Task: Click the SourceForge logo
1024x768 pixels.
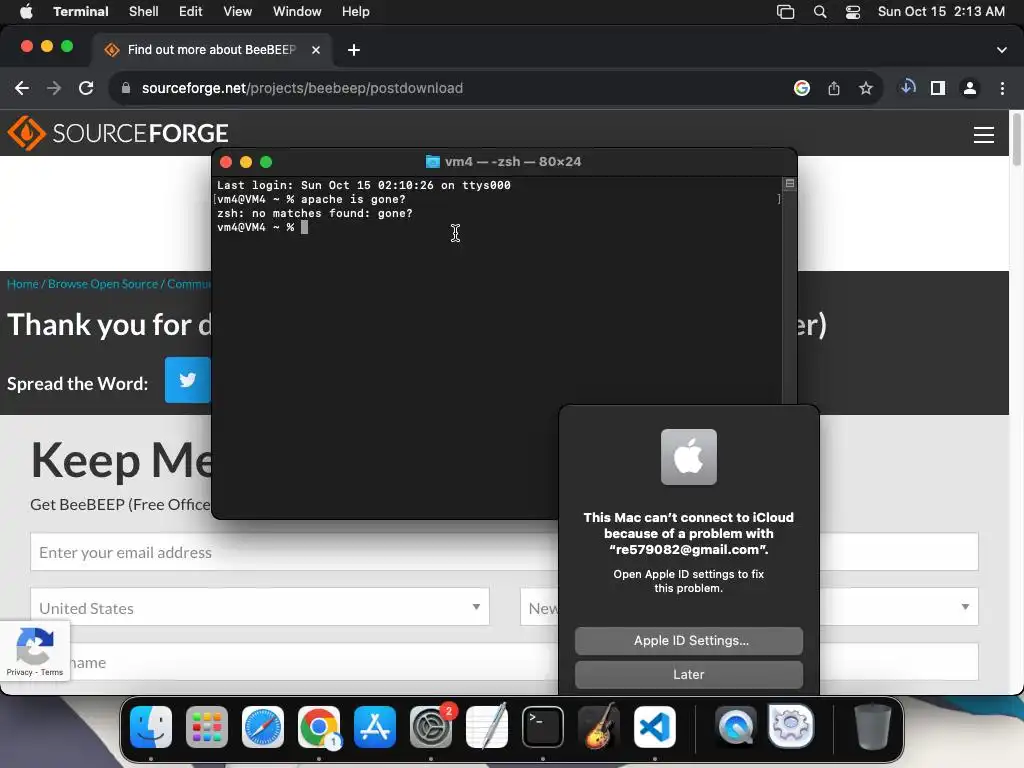Action: pos(118,133)
